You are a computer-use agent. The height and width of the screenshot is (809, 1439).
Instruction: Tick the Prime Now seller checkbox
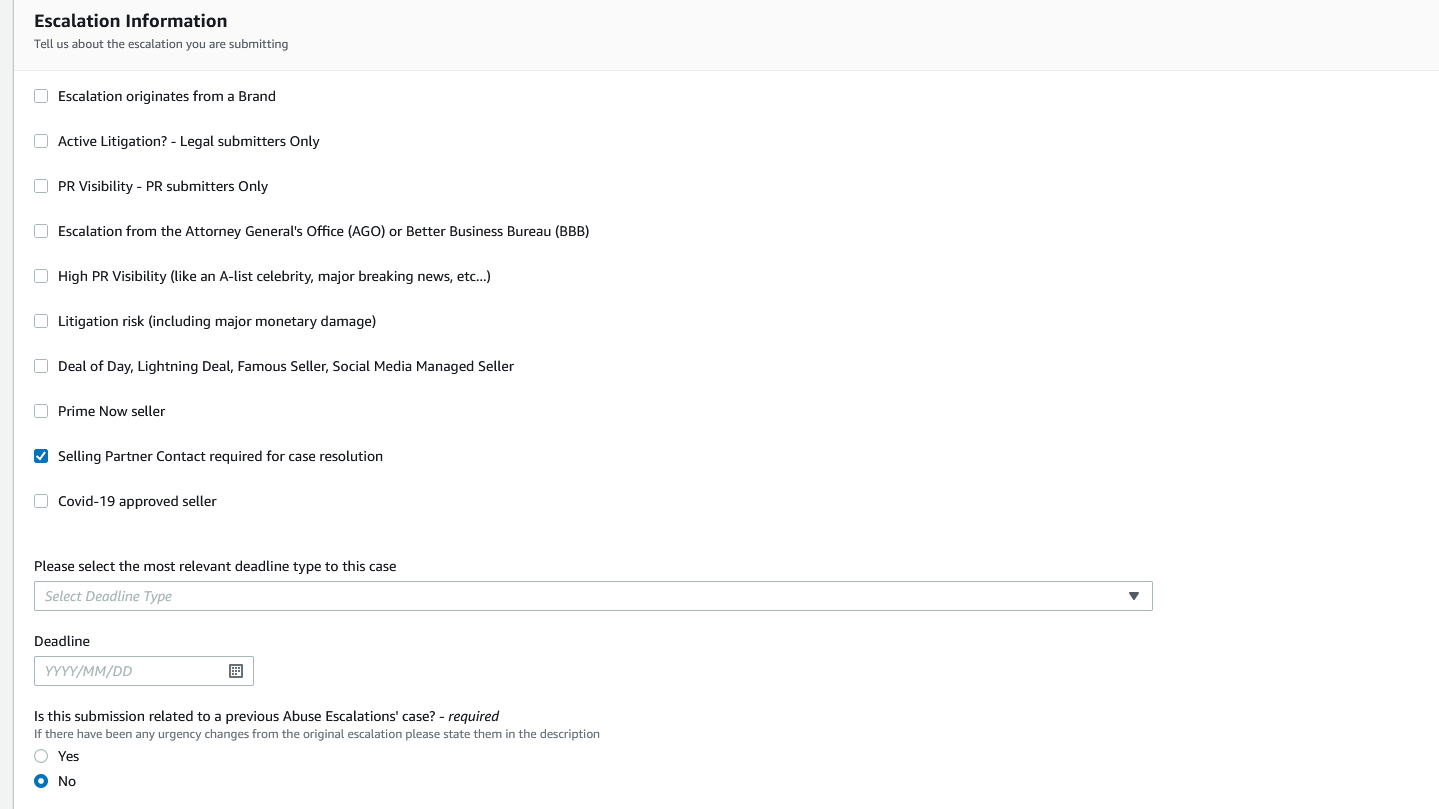click(41, 411)
